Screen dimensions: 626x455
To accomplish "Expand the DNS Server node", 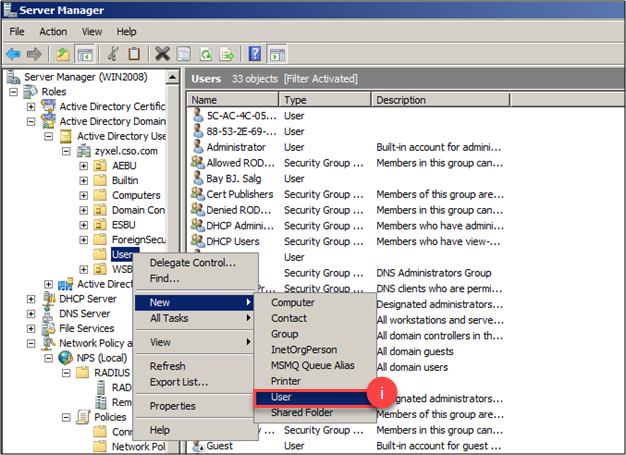I will [31, 314].
